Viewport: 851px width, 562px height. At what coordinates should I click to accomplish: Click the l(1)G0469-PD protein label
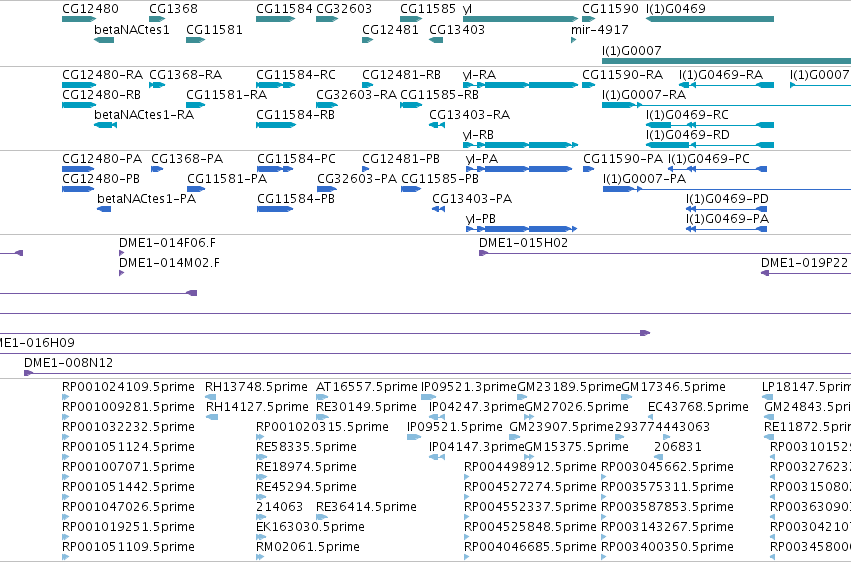coord(727,199)
